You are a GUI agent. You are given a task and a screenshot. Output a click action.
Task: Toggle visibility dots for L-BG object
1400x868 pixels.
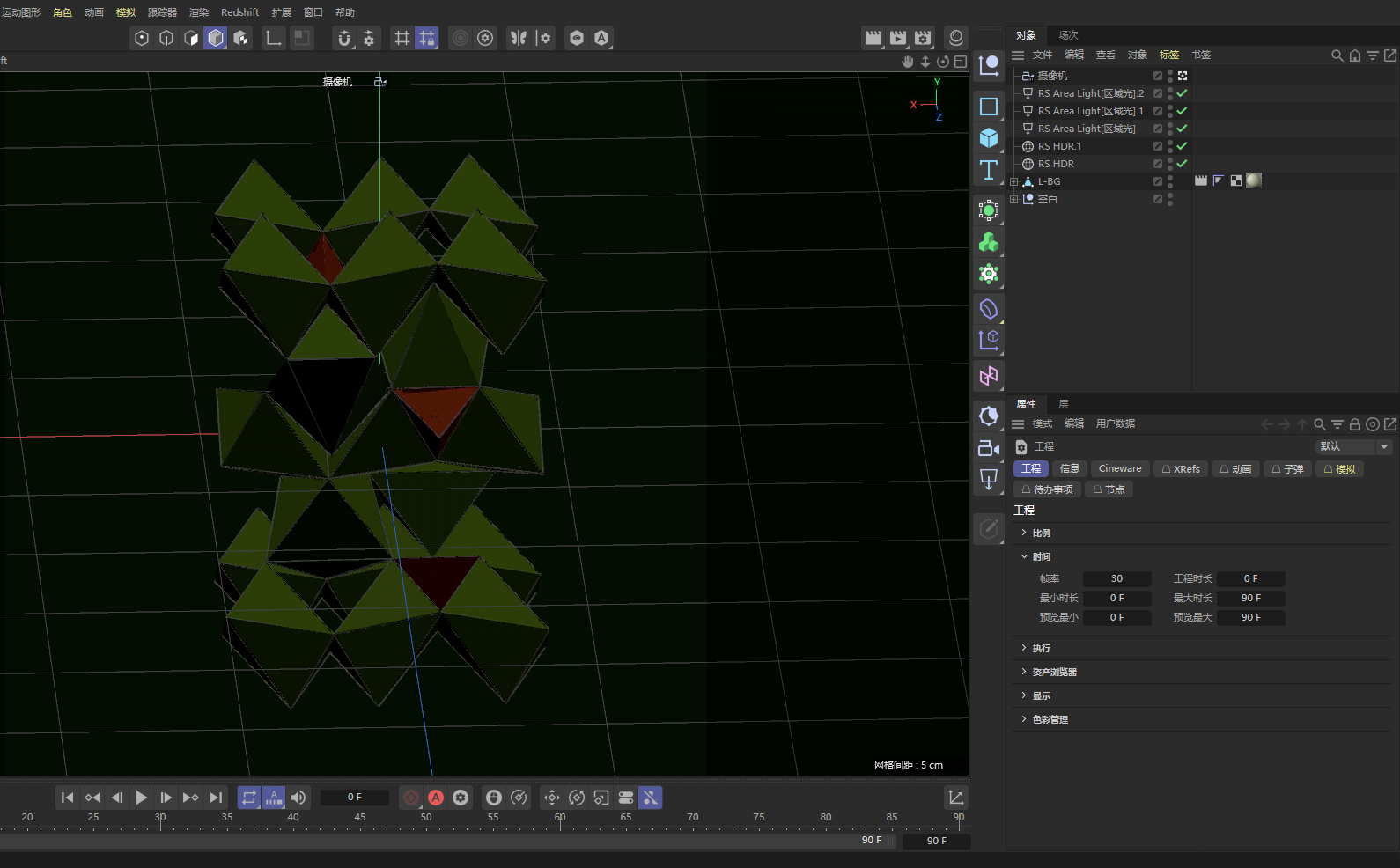click(x=1170, y=181)
